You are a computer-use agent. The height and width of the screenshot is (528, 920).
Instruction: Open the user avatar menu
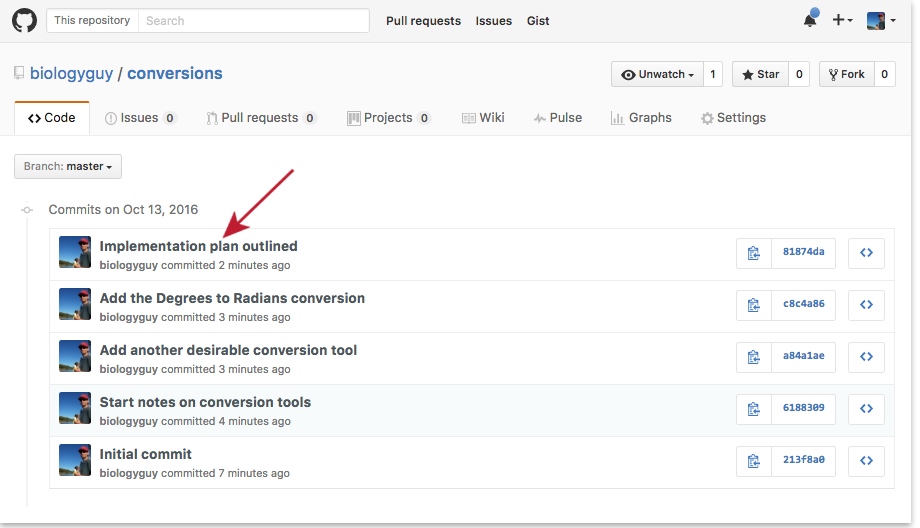click(x=881, y=21)
